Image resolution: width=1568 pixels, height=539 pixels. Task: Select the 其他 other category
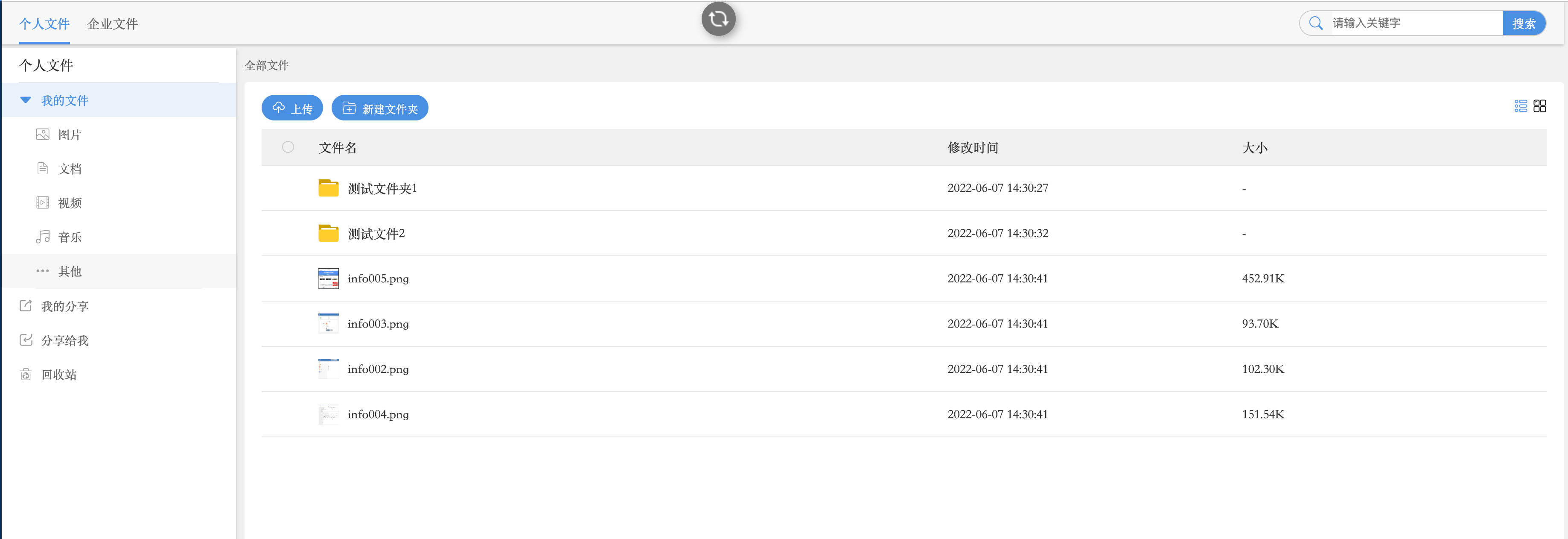(69, 271)
